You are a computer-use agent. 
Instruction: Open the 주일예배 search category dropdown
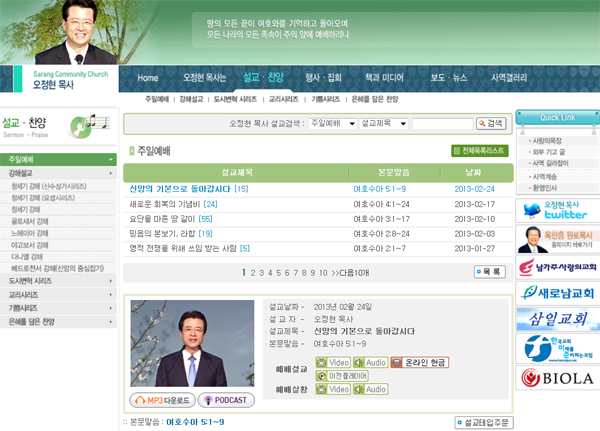331,123
